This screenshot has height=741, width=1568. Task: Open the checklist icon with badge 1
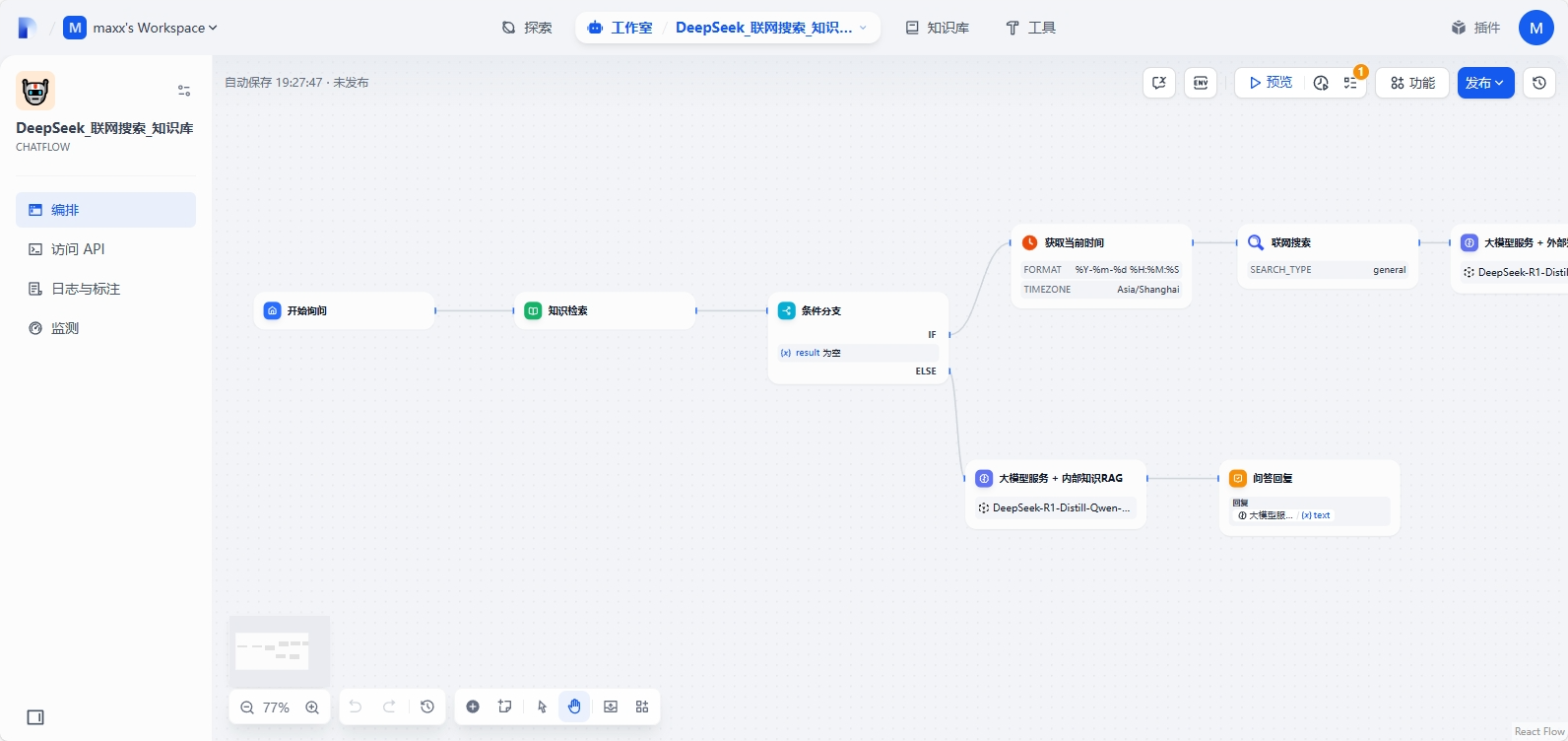1350,83
